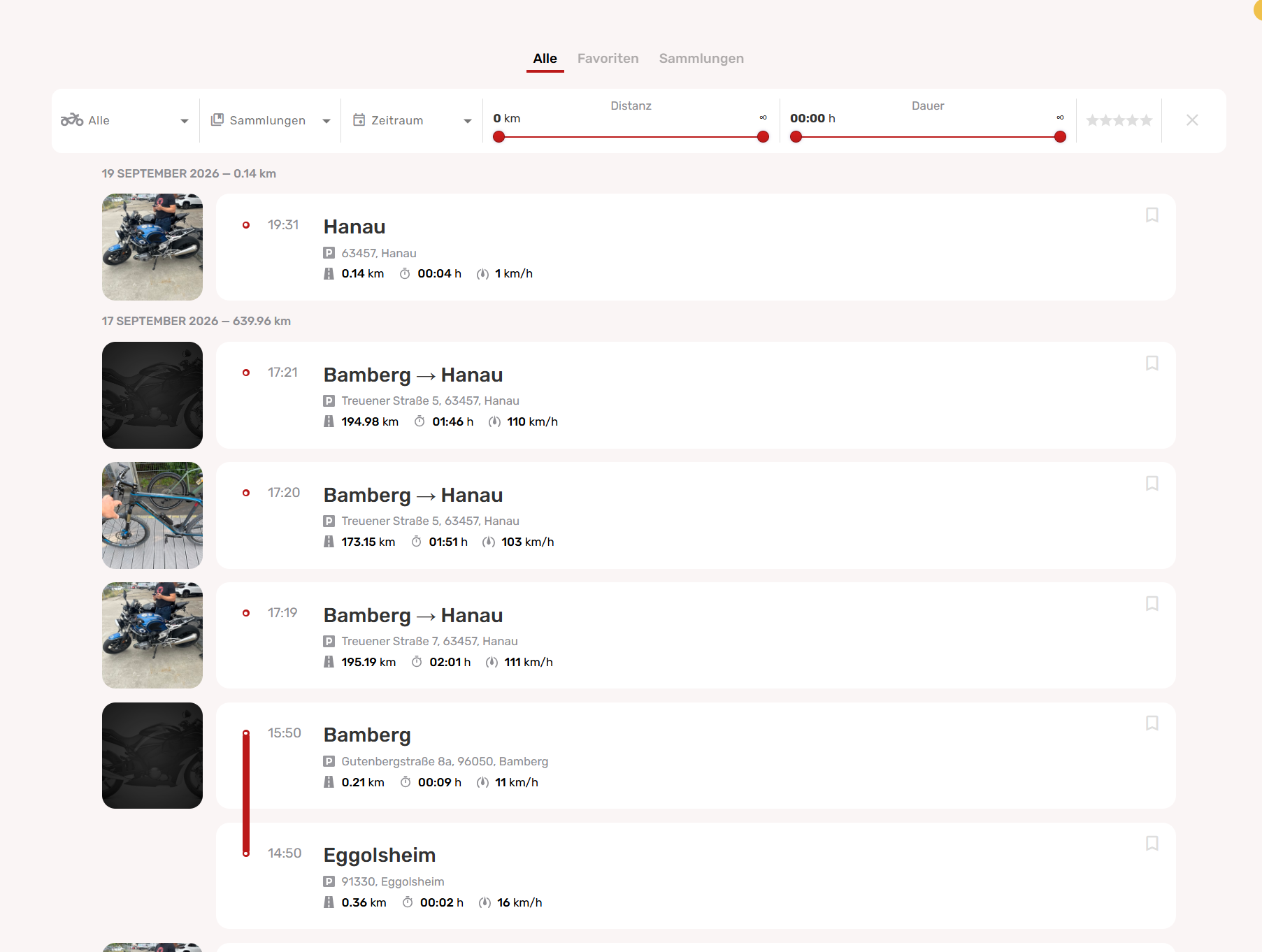Open the Favoriten tab
The height and width of the screenshot is (952, 1262).
pos(608,59)
